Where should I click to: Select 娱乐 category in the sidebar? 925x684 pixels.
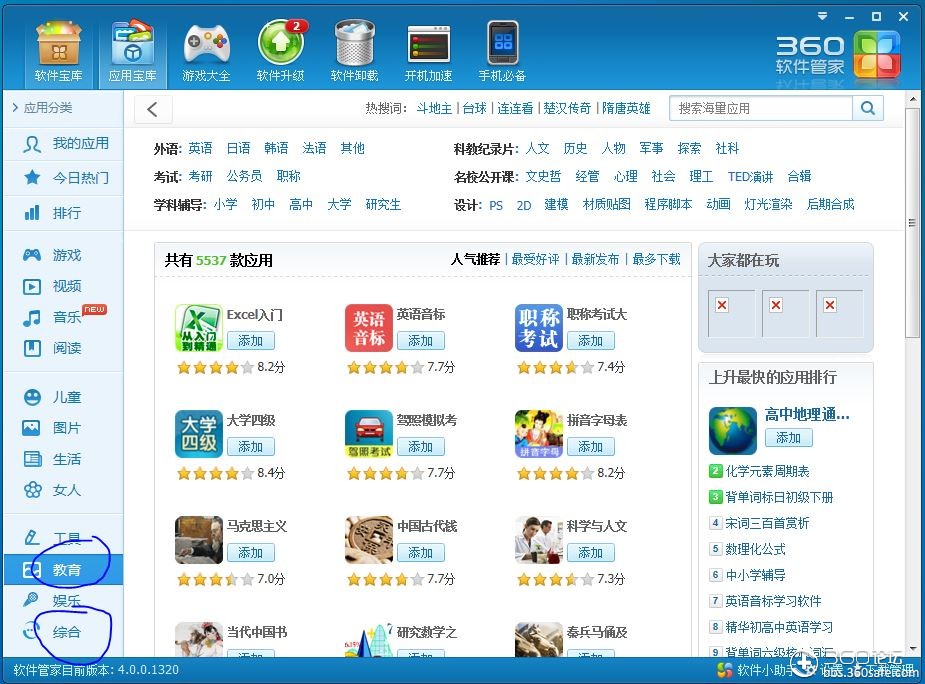coord(64,601)
